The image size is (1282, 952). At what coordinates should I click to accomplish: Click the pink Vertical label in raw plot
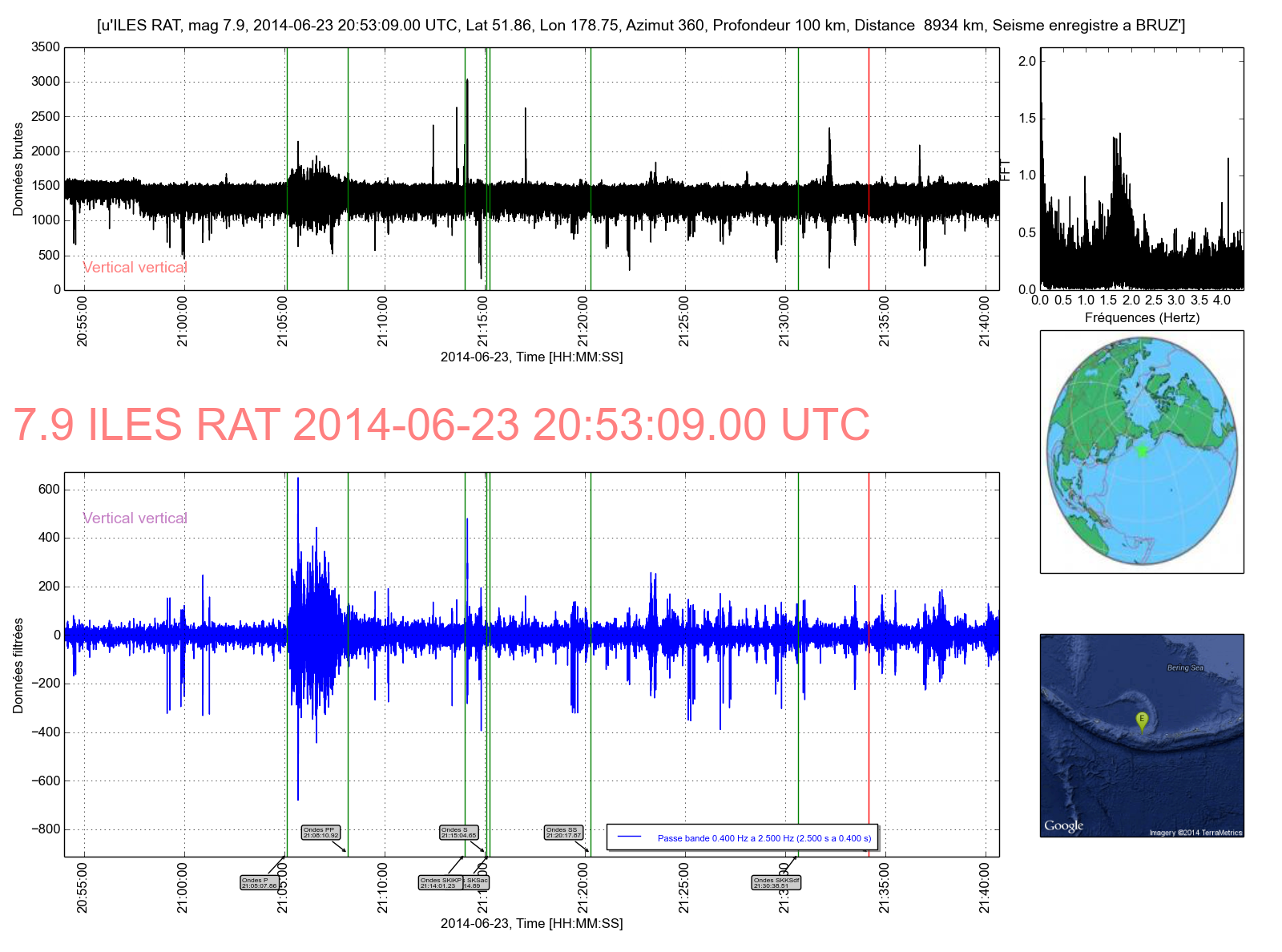point(135,268)
